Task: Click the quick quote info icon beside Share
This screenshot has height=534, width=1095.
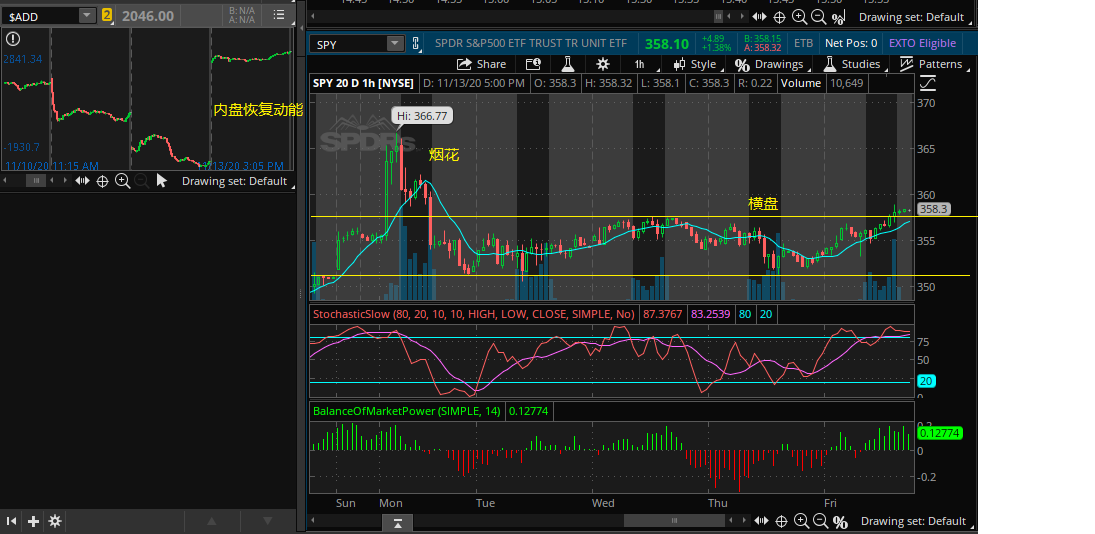Action: point(533,64)
